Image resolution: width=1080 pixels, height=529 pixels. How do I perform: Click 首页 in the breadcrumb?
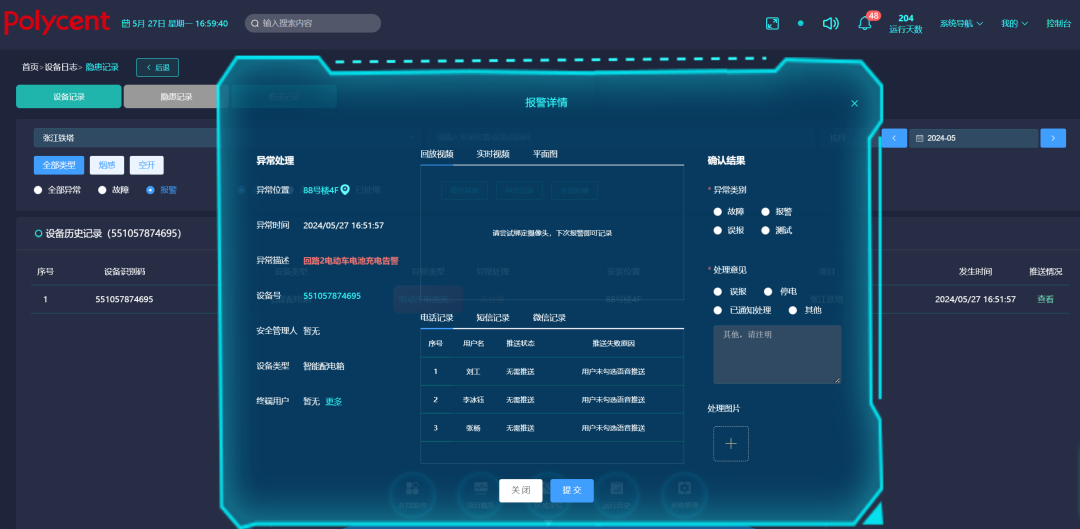click(30, 68)
